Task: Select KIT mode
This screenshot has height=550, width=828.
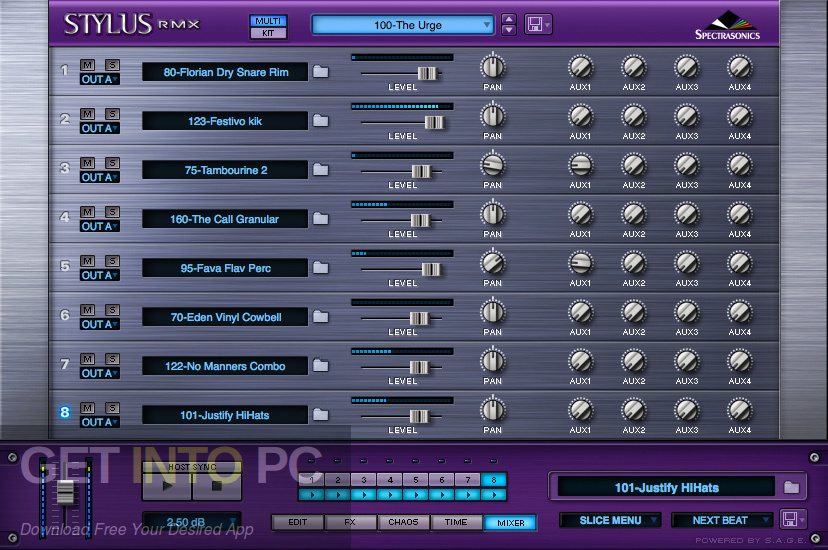Action: (268, 33)
